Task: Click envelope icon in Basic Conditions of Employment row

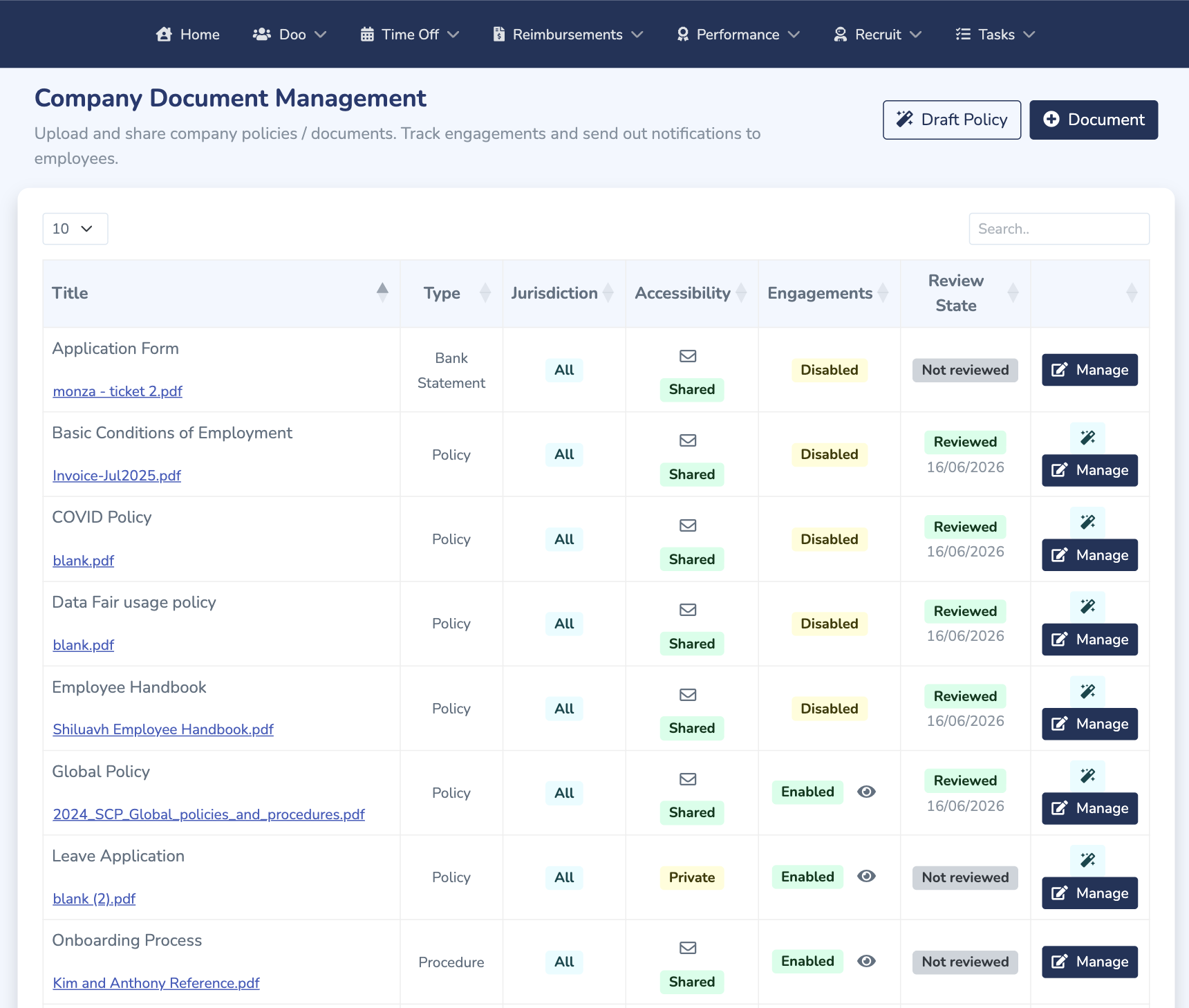Action: click(x=688, y=440)
